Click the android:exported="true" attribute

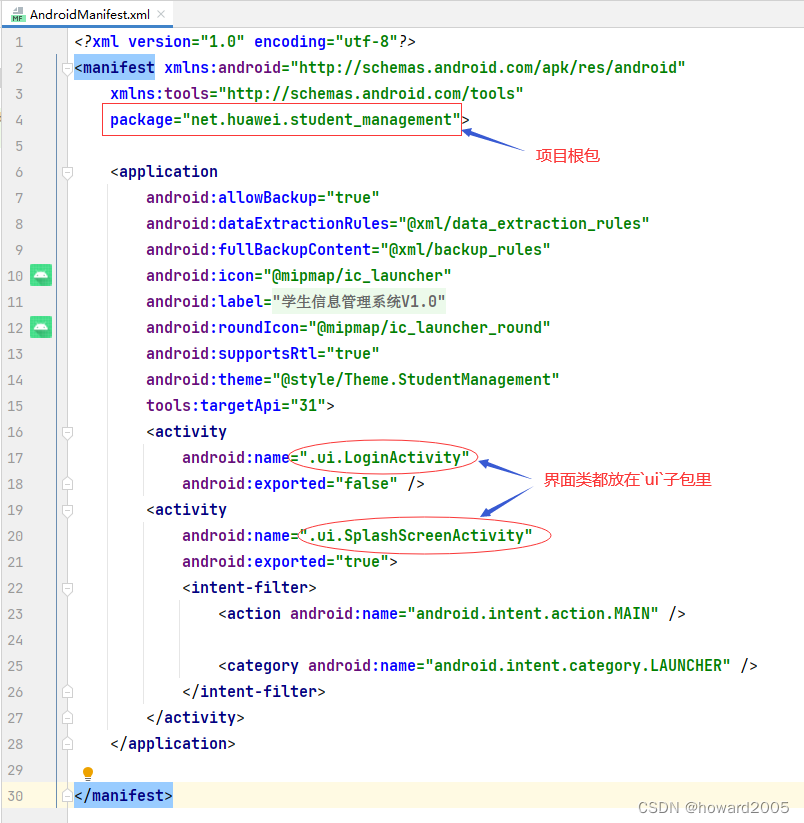click(285, 562)
